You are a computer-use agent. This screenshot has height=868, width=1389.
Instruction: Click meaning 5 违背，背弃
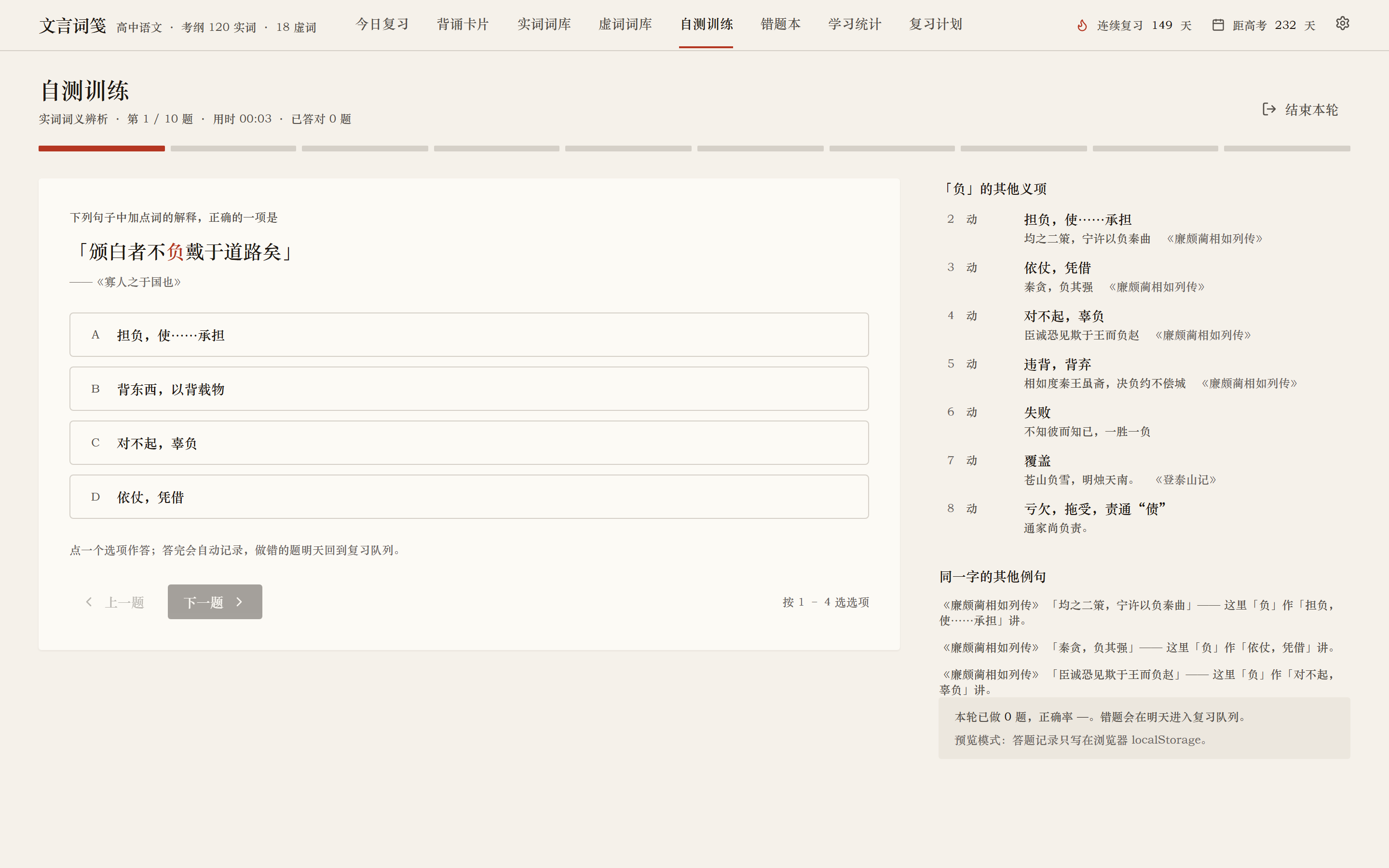[x=1057, y=364]
